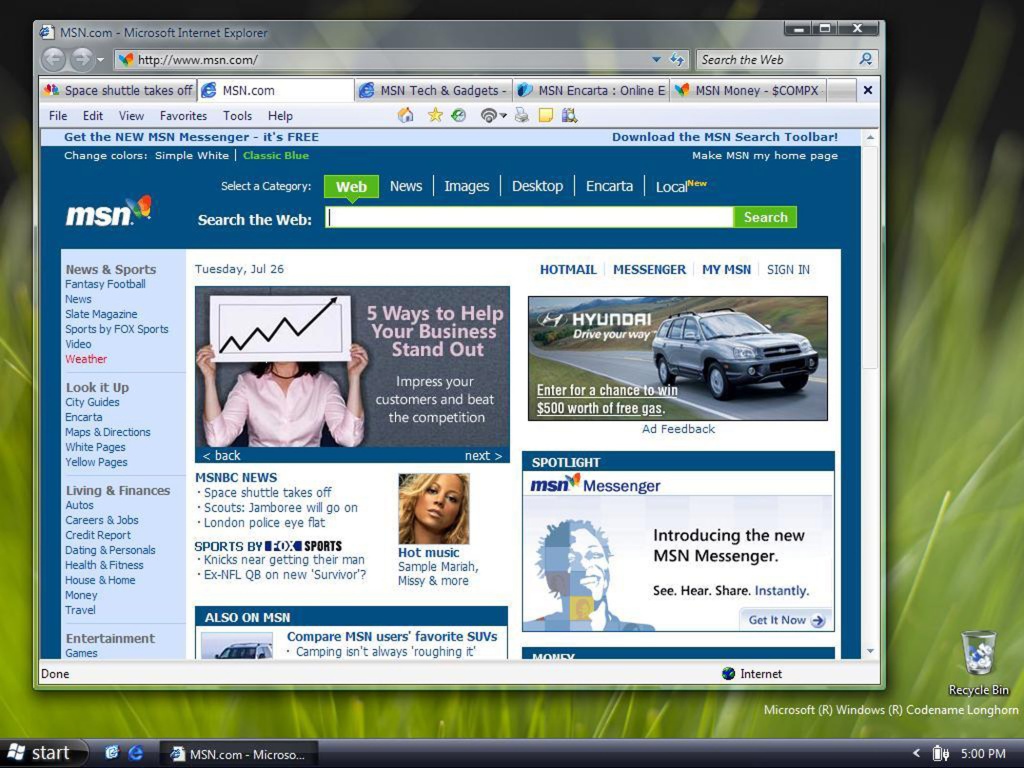Click the Weather link in News & Sports
1024x768 pixels.
86,359
